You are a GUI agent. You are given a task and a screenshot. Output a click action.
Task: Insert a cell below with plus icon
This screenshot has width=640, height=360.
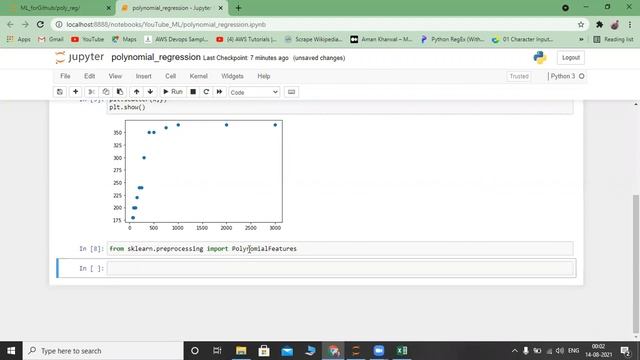(76, 92)
